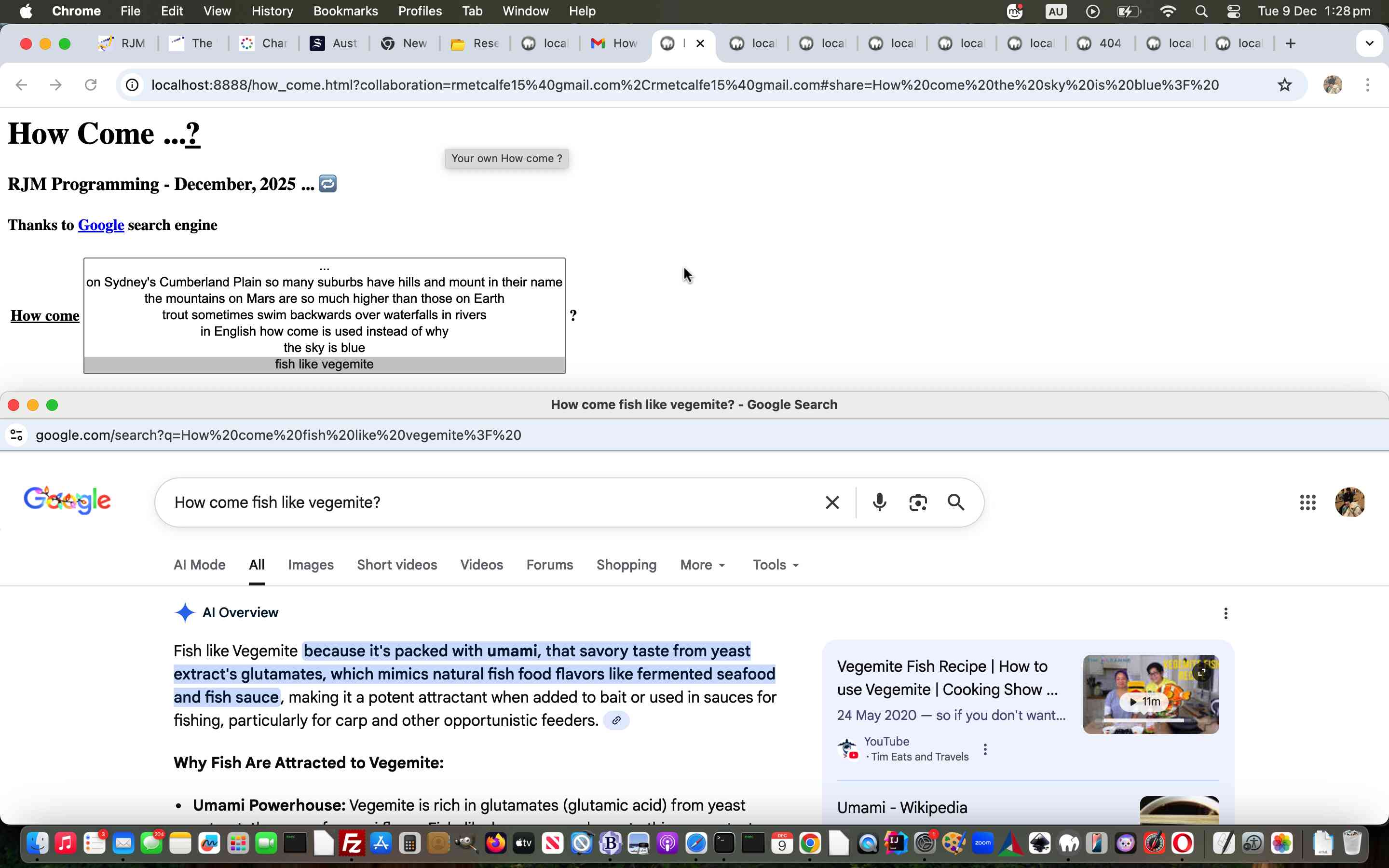This screenshot has width=1389, height=868.
Task: Open Chrome's tab search chevron
Action: [1370, 43]
